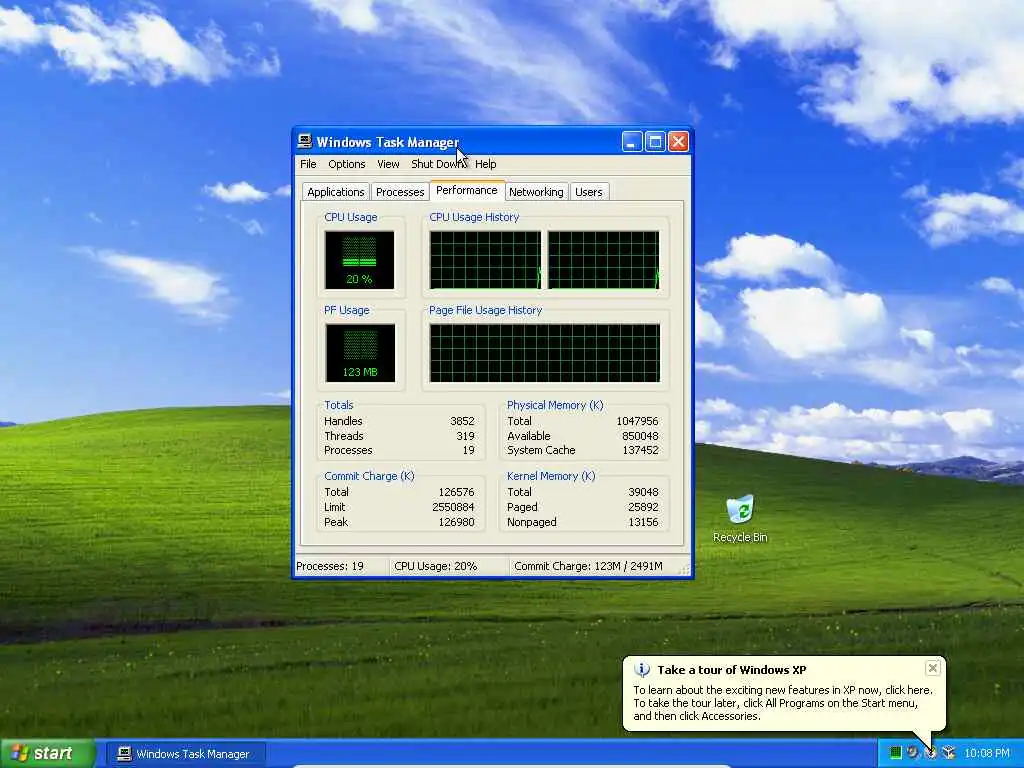Switch to the Users tab
1024x768 pixels.
click(x=588, y=192)
